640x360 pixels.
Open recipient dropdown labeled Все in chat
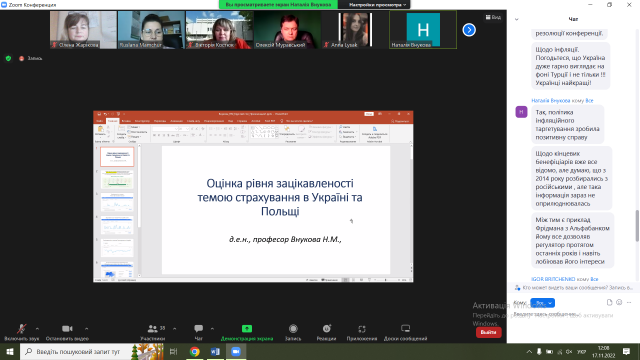pos(542,303)
